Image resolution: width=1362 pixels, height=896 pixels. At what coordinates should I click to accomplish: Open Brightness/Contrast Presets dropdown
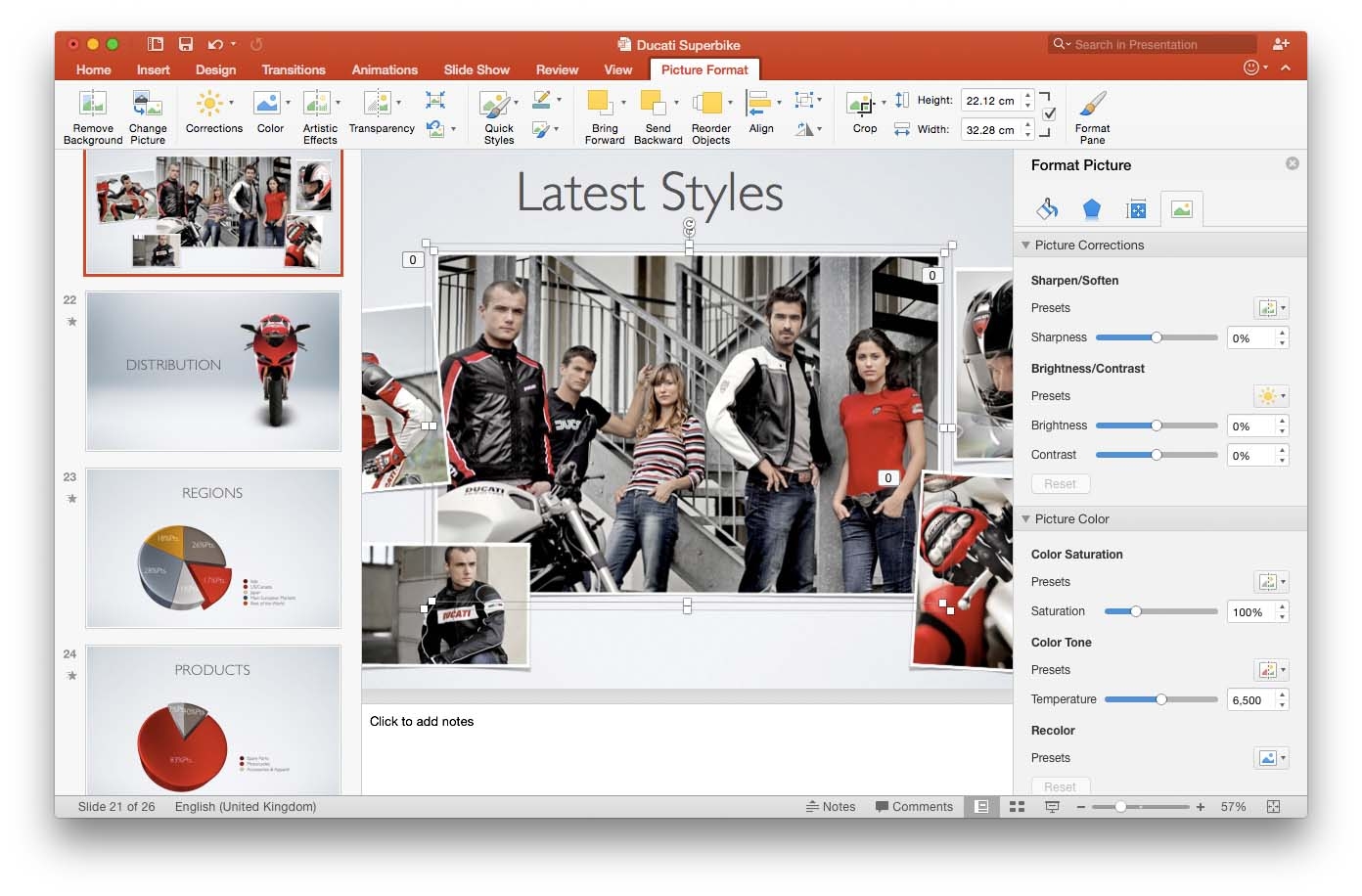(x=1272, y=396)
